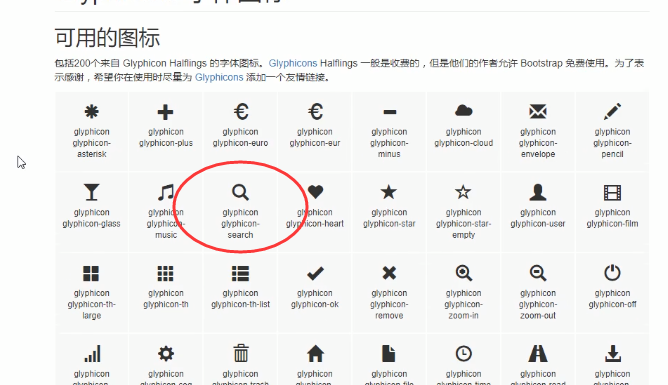
Task: Open the Glyphicons link in second line
Action: pos(219,78)
